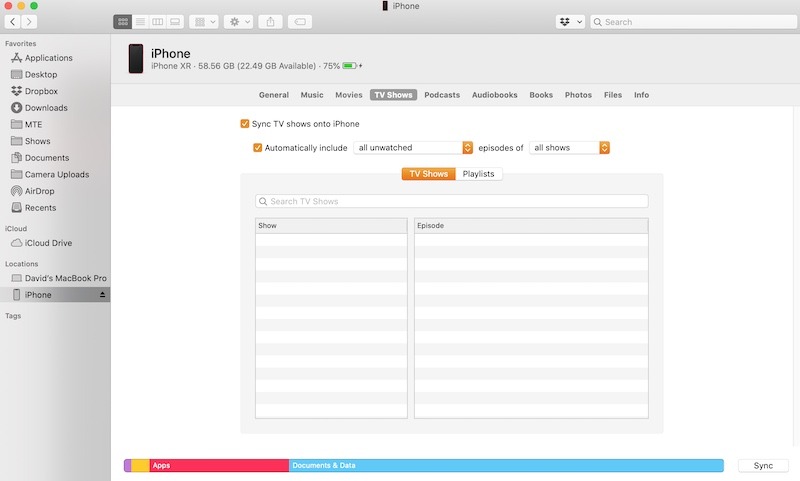The width and height of the screenshot is (800, 481).
Task: Switch to the Podcasts tab
Action: pyautogui.click(x=442, y=95)
